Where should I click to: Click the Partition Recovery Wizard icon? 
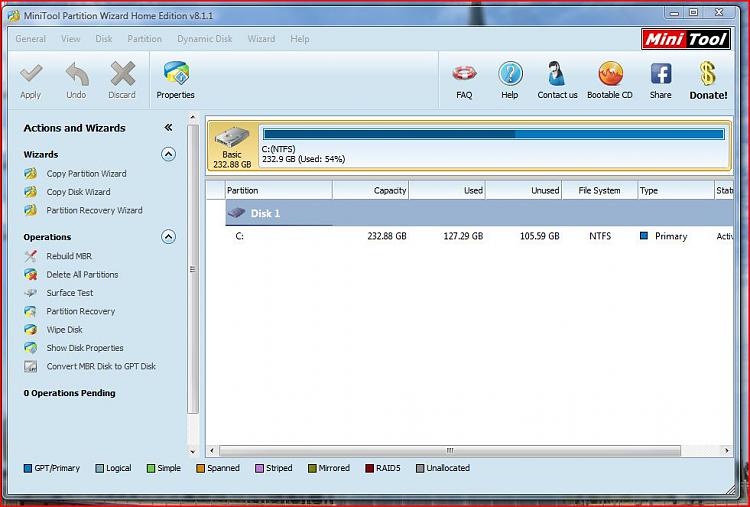click(31, 210)
